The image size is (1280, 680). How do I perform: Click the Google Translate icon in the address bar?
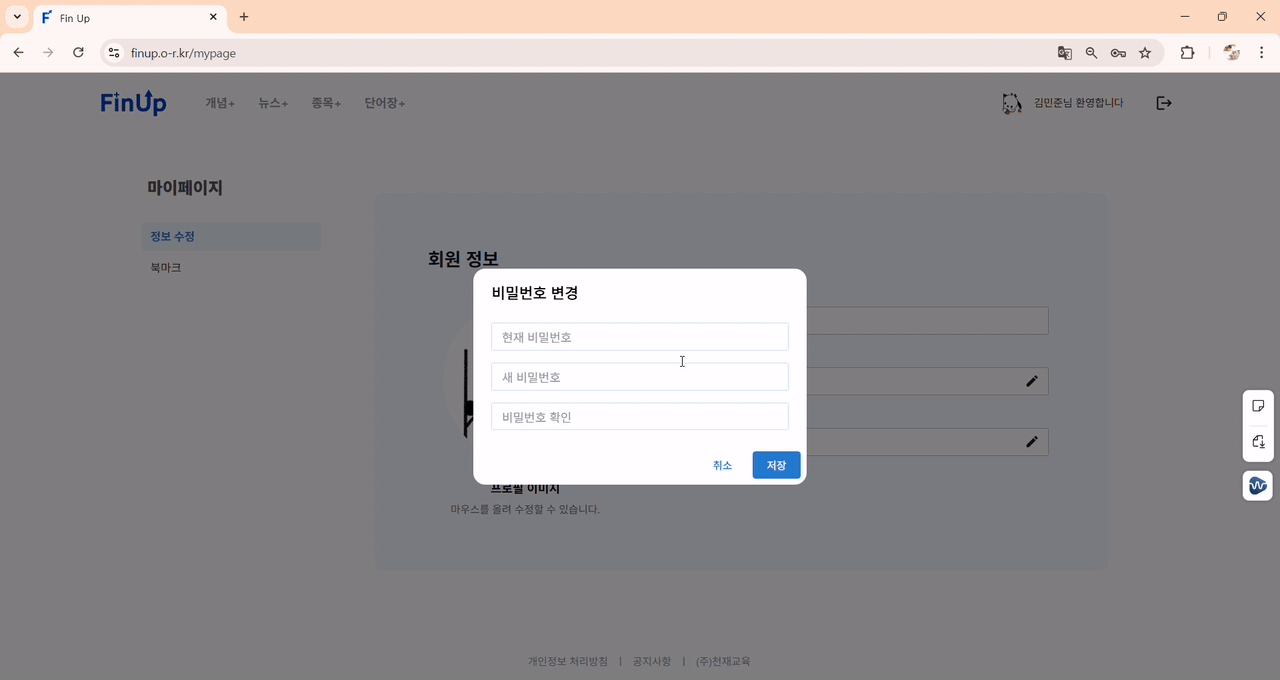point(1063,53)
